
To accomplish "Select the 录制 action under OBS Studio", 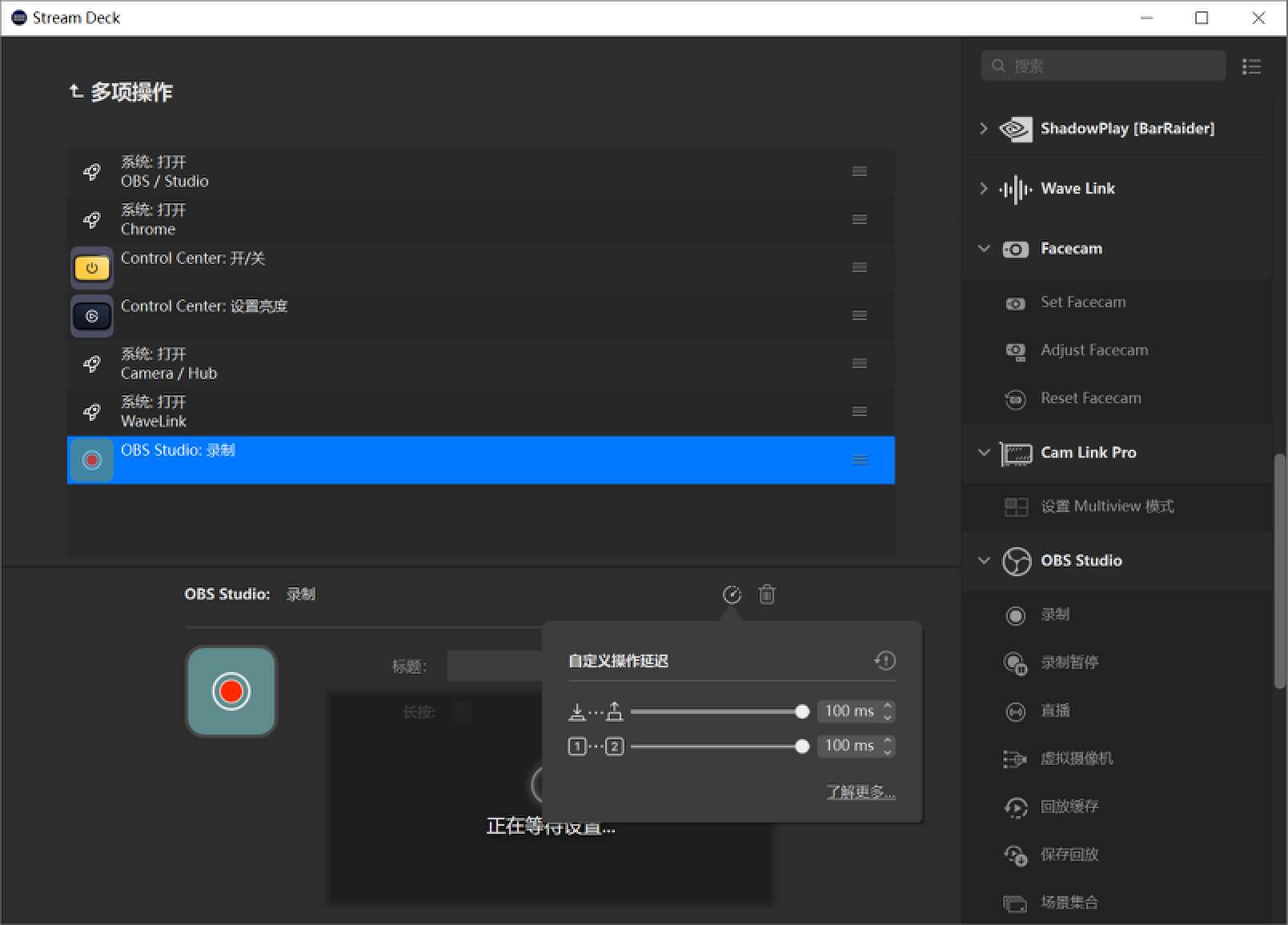I will tap(1055, 615).
